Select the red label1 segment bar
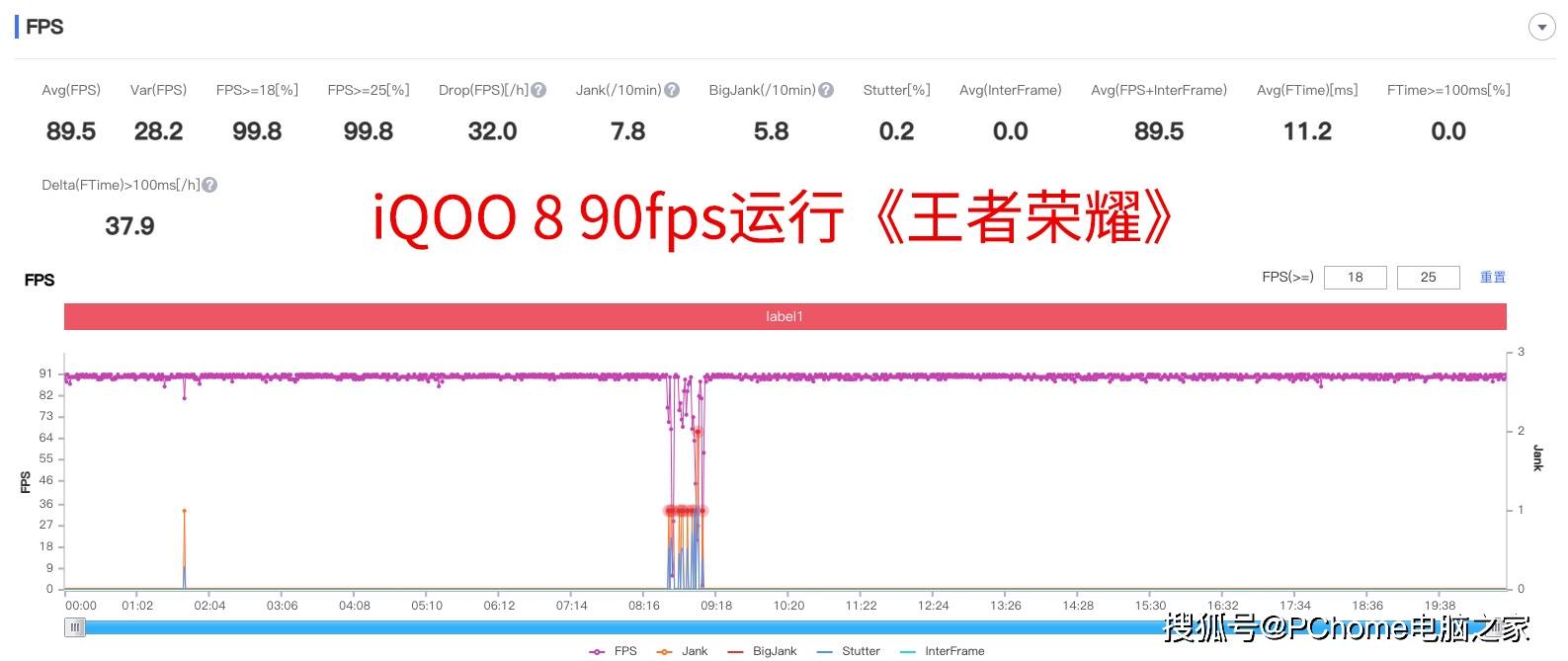The width and height of the screenshot is (1568, 661). tap(784, 316)
